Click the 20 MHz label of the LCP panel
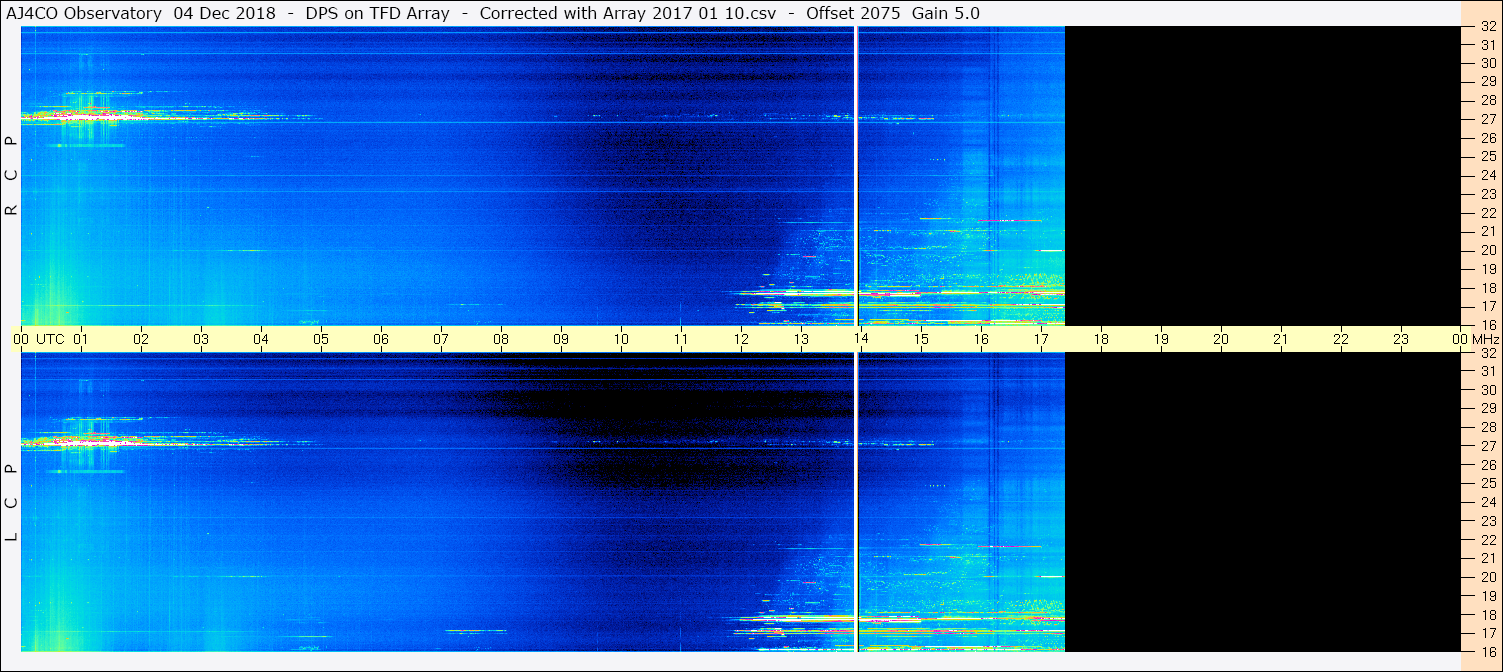 (x=1488, y=577)
